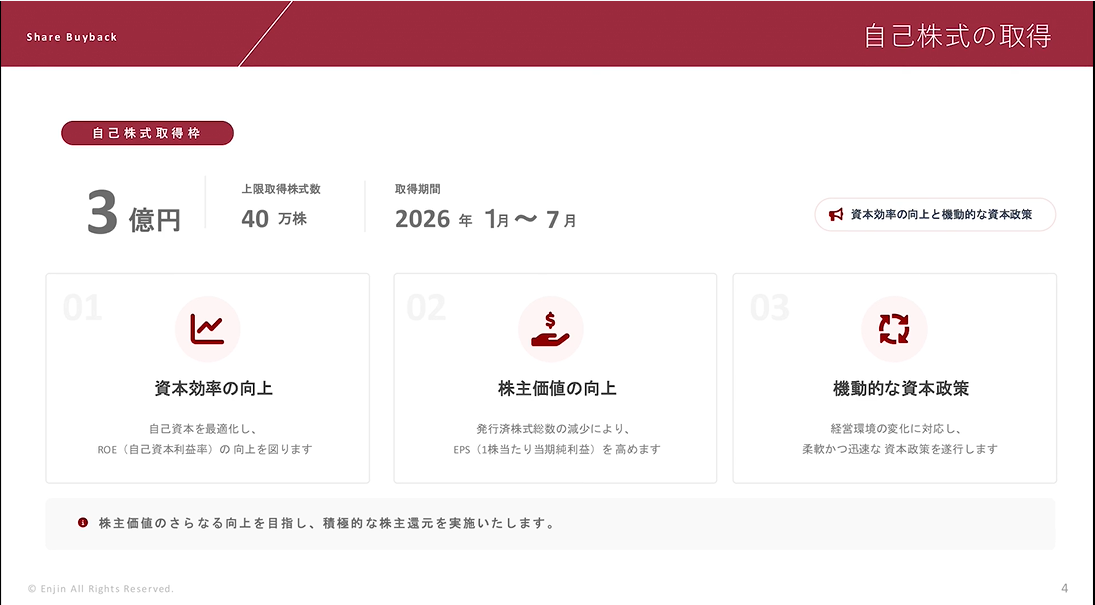Click the 上限取得株式数 label

(x=281, y=188)
